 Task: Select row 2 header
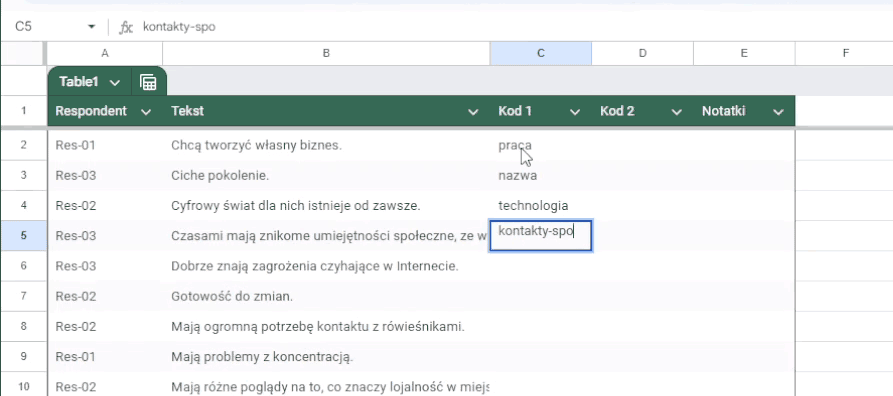pos(23,145)
